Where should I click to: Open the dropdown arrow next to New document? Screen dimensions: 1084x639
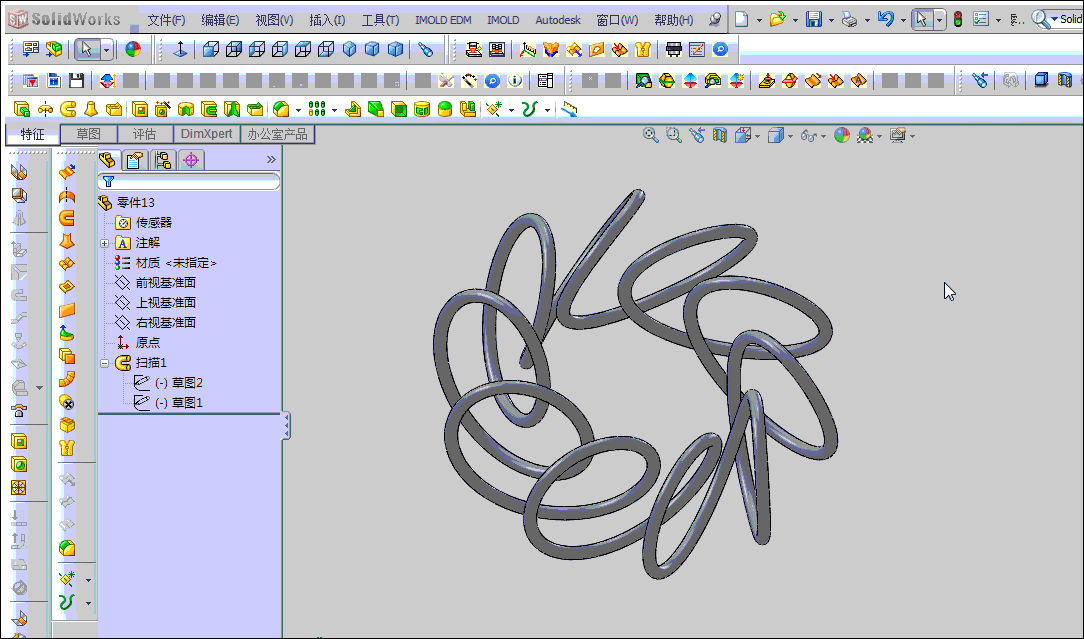point(759,21)
